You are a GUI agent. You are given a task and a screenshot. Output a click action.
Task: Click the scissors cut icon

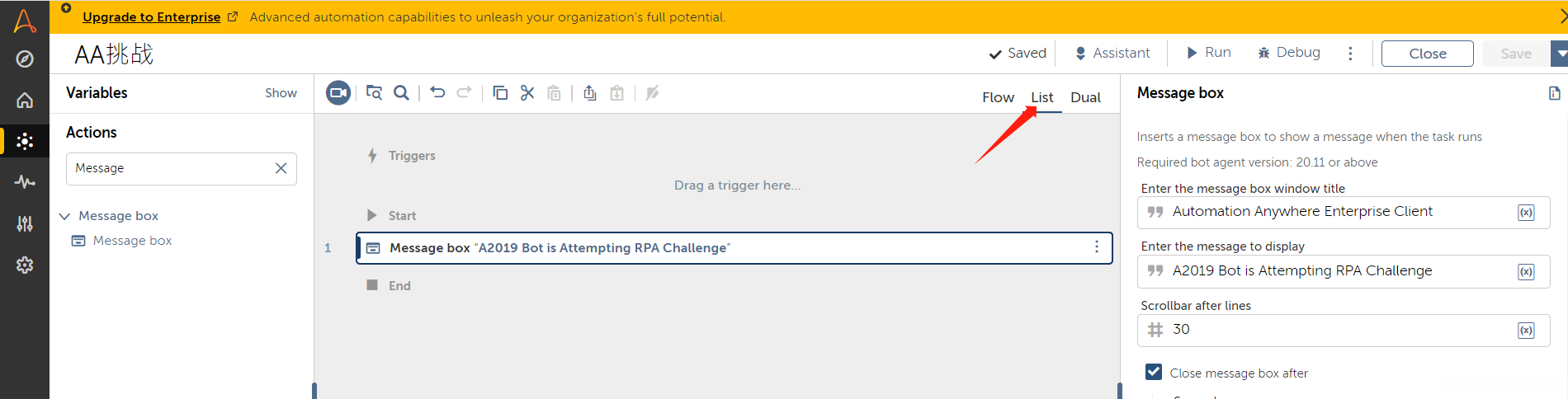[527, 93]
